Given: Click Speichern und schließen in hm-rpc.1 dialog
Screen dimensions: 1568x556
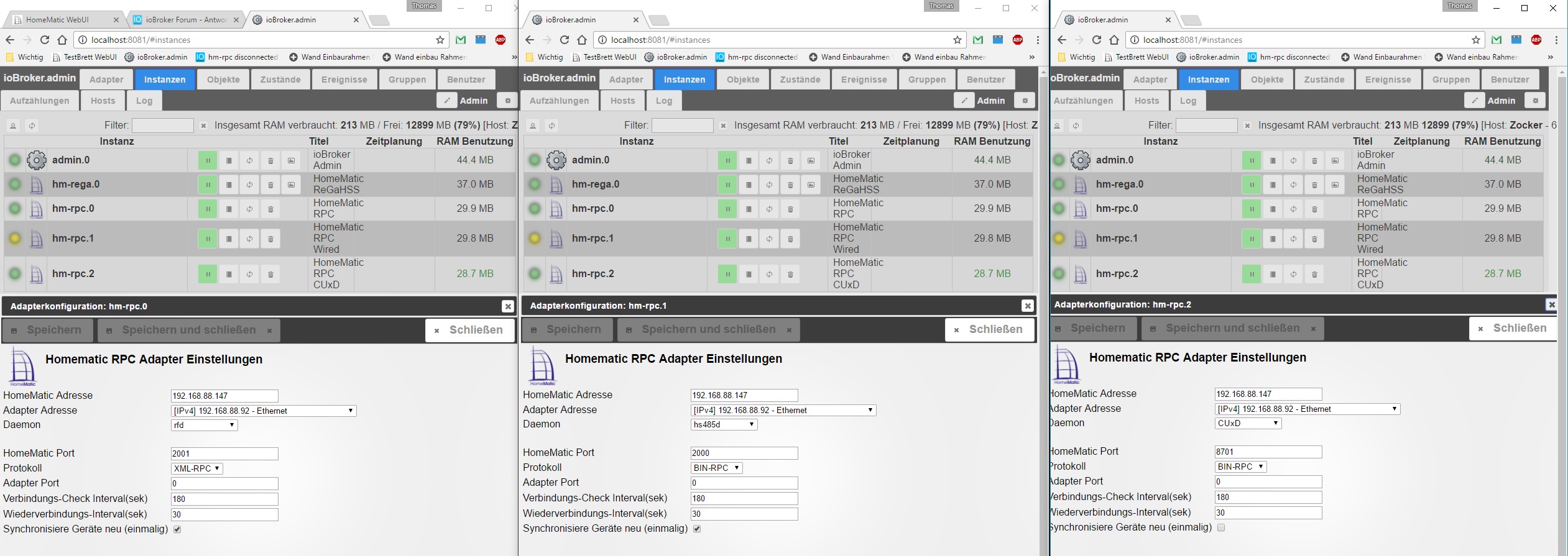Looking at the screenshot, I should [709, 329].
